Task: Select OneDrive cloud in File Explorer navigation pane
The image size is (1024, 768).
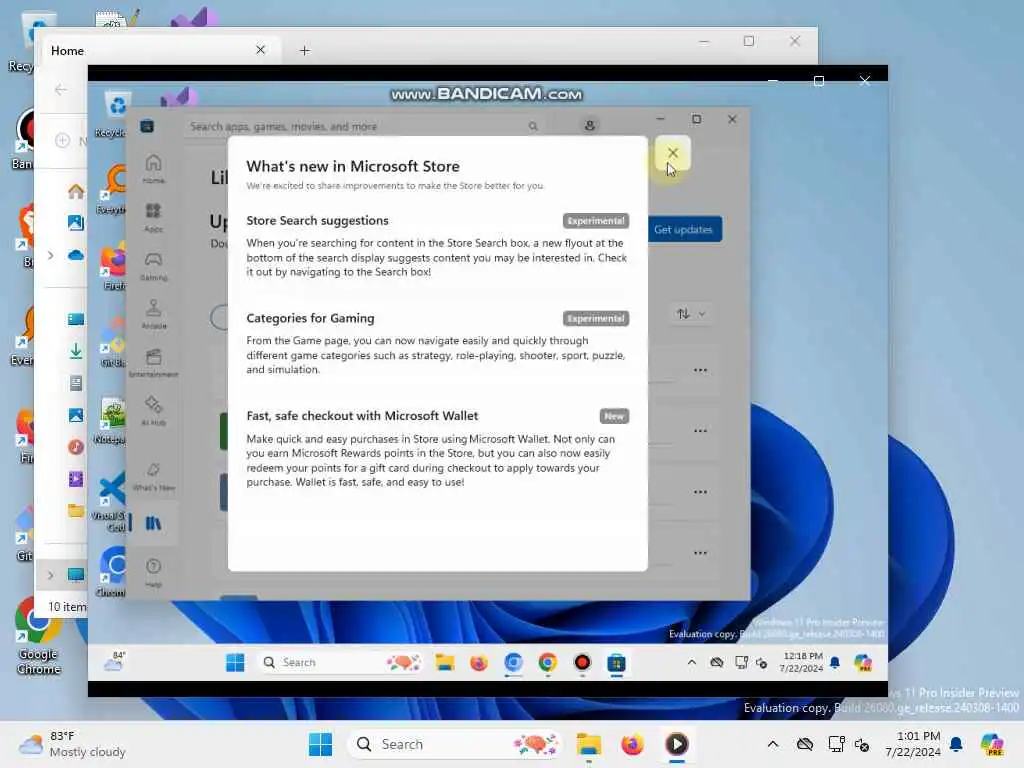Action: coord(76,255)
